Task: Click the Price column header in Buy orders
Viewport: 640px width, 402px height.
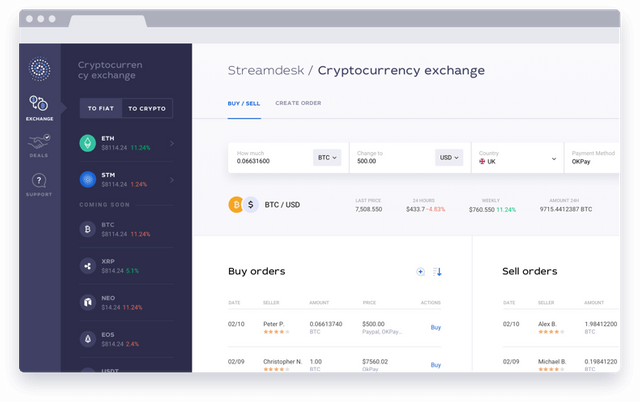Action: point(369,303)
